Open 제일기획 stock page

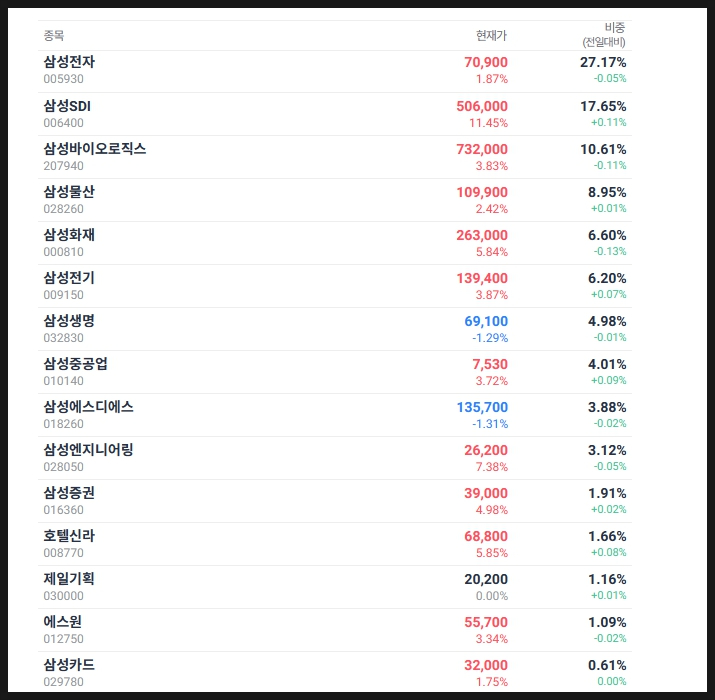click(69, 578)
